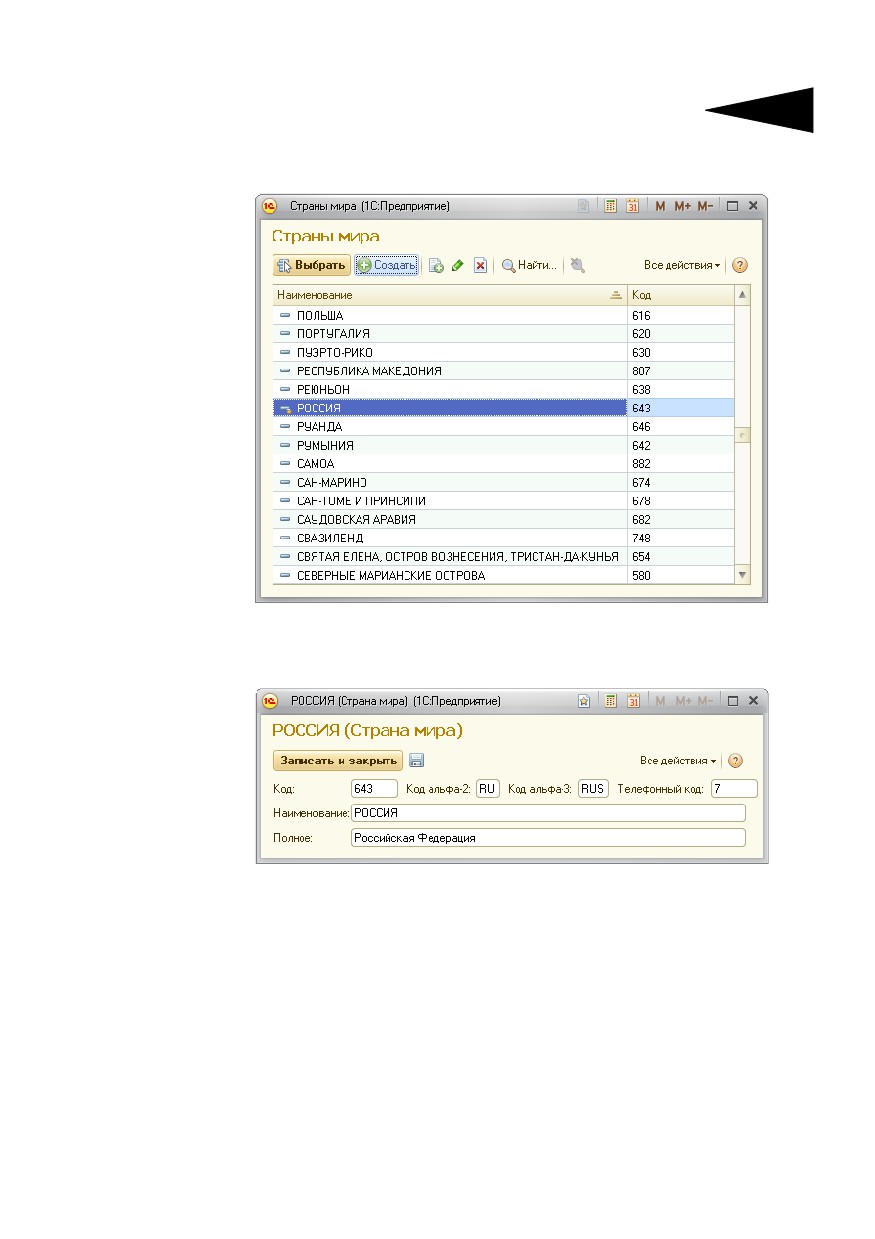Click the Записать и закрыть button

(338, 761)
